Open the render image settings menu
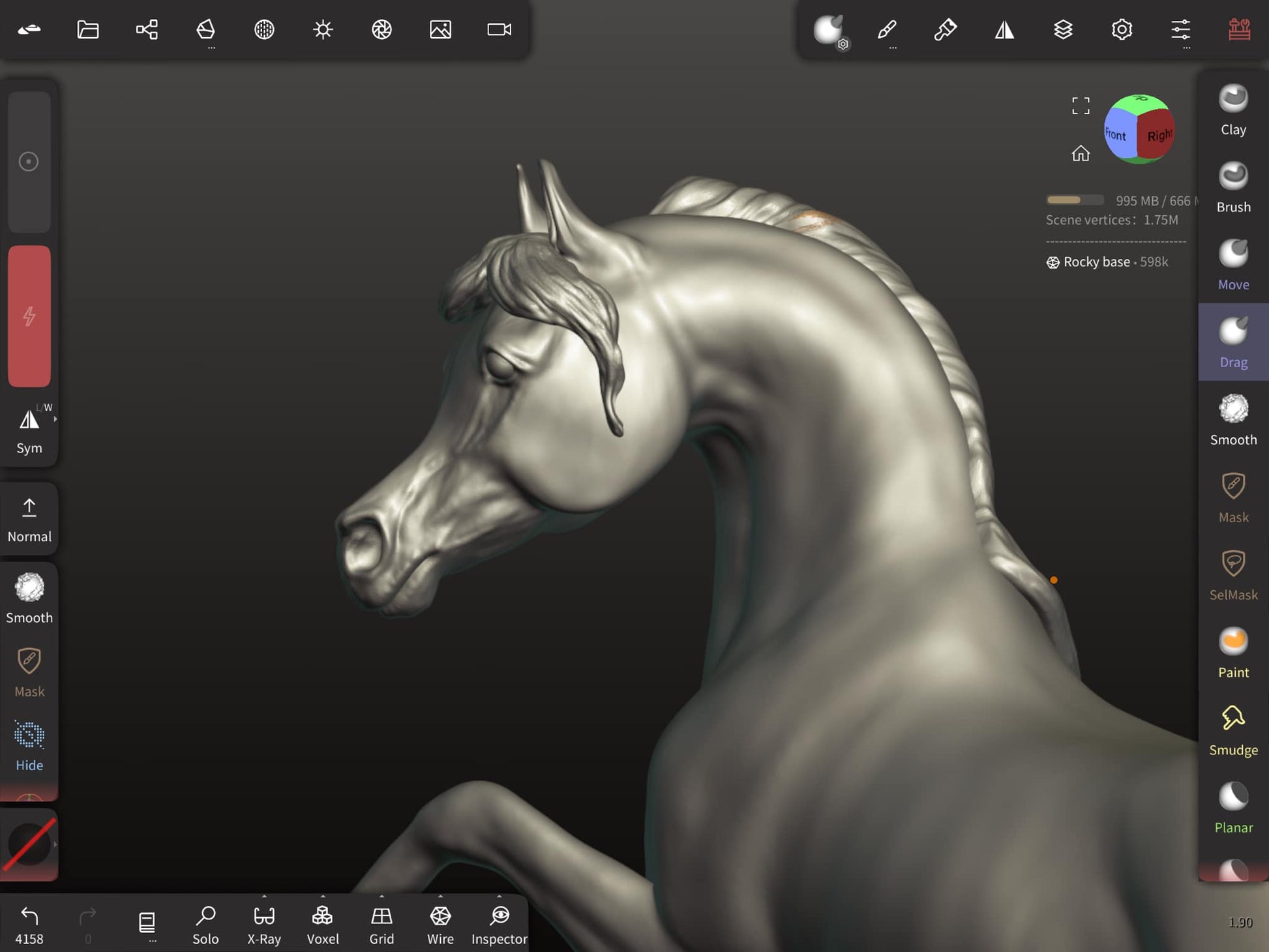Image resolution: width=1269 pixels, height=952 pixels. [x=440, y=29]
